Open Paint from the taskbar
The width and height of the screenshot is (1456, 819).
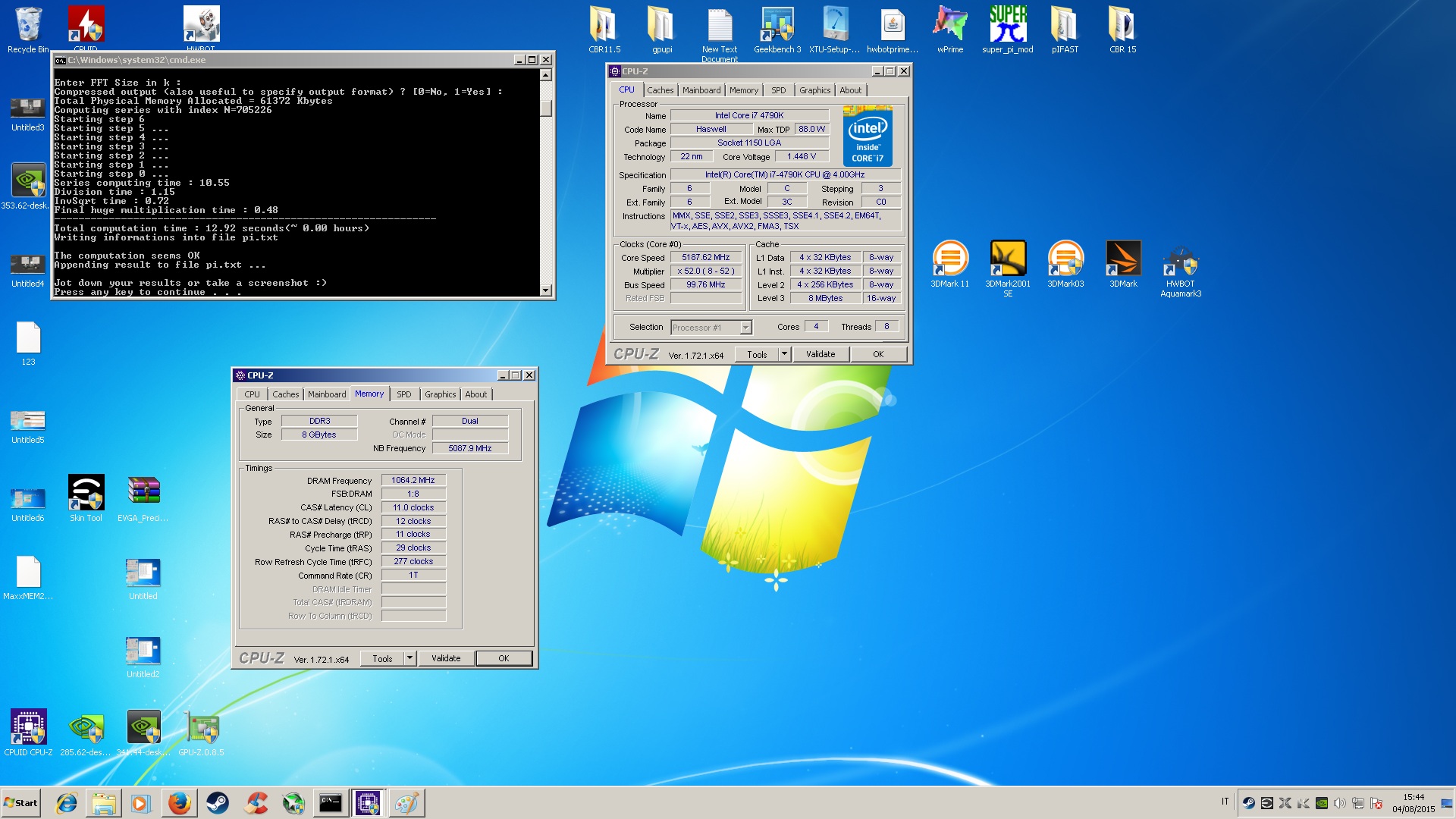(x=406, y=803)
